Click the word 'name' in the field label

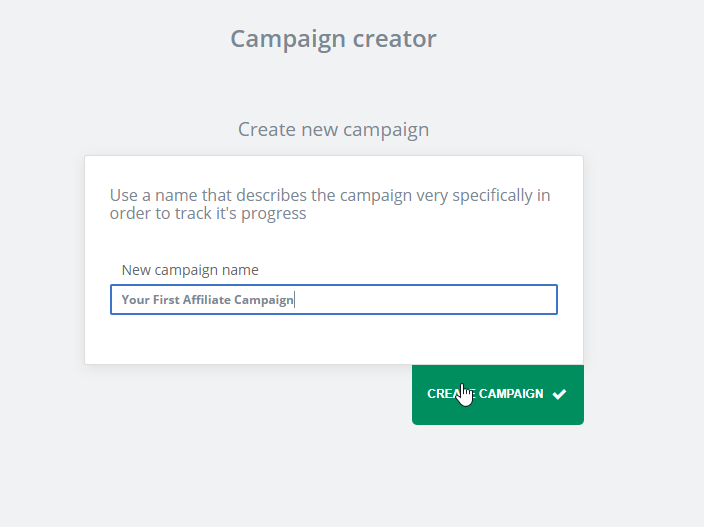coord(240,270)
